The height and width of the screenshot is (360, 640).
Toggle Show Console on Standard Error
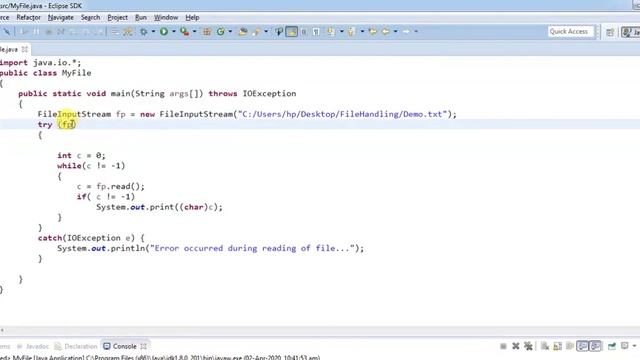pyautogui.click(x=595, y=347)
